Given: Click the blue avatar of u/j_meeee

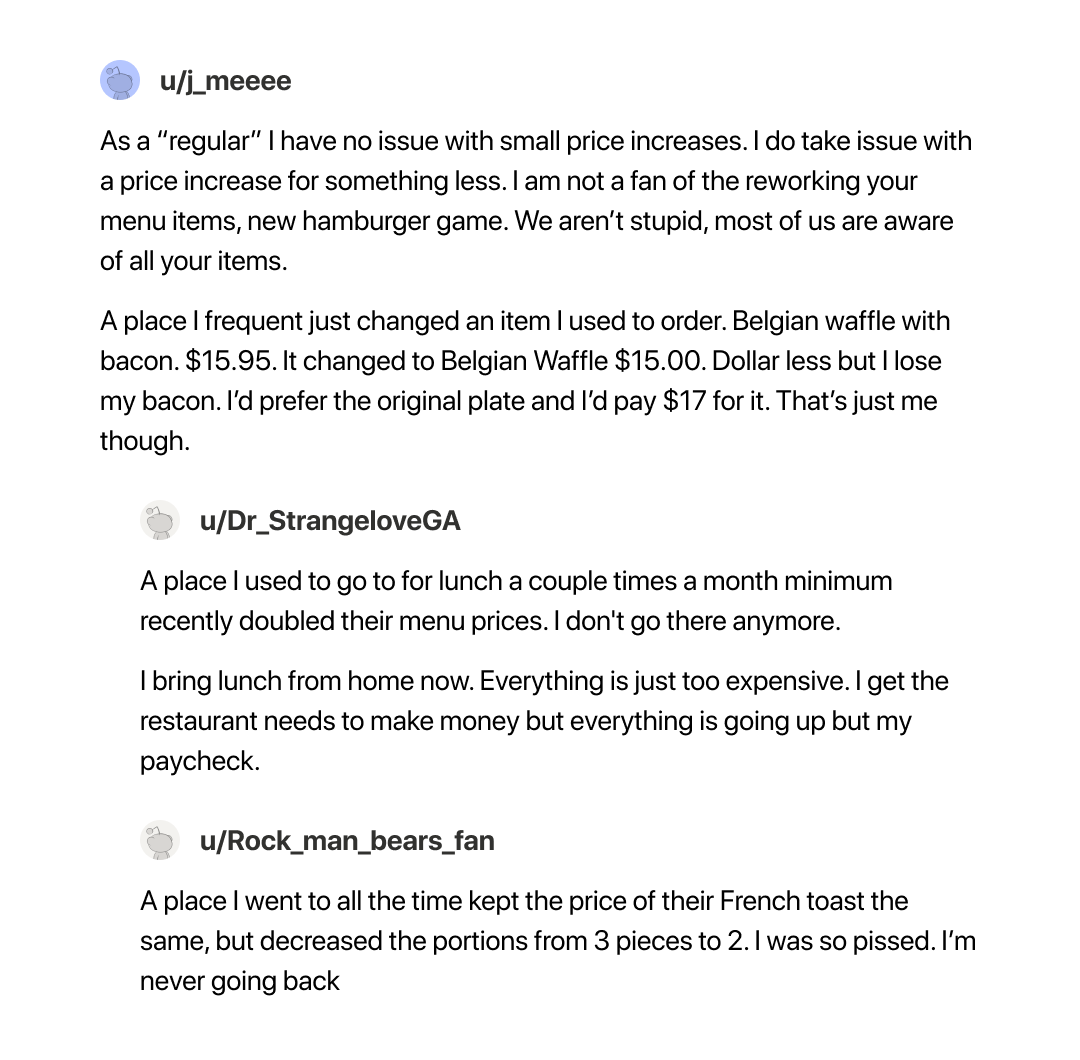Looking at the screenshot, I should 120,80.
